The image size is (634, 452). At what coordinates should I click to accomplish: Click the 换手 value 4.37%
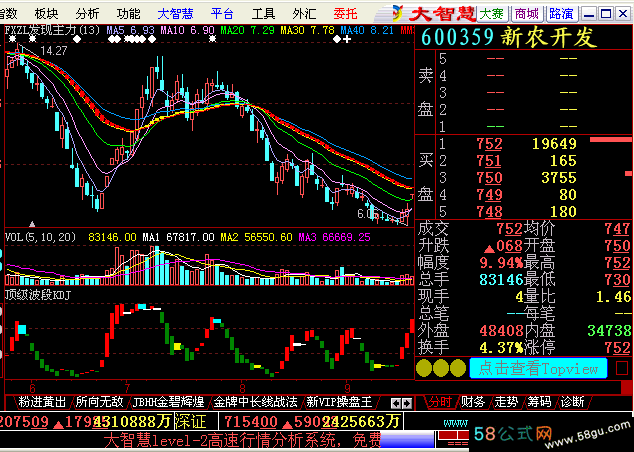point(501,348)
